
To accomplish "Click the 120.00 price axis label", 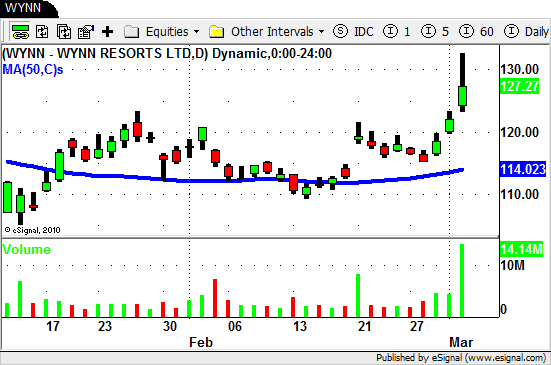I will click(519, 132).
